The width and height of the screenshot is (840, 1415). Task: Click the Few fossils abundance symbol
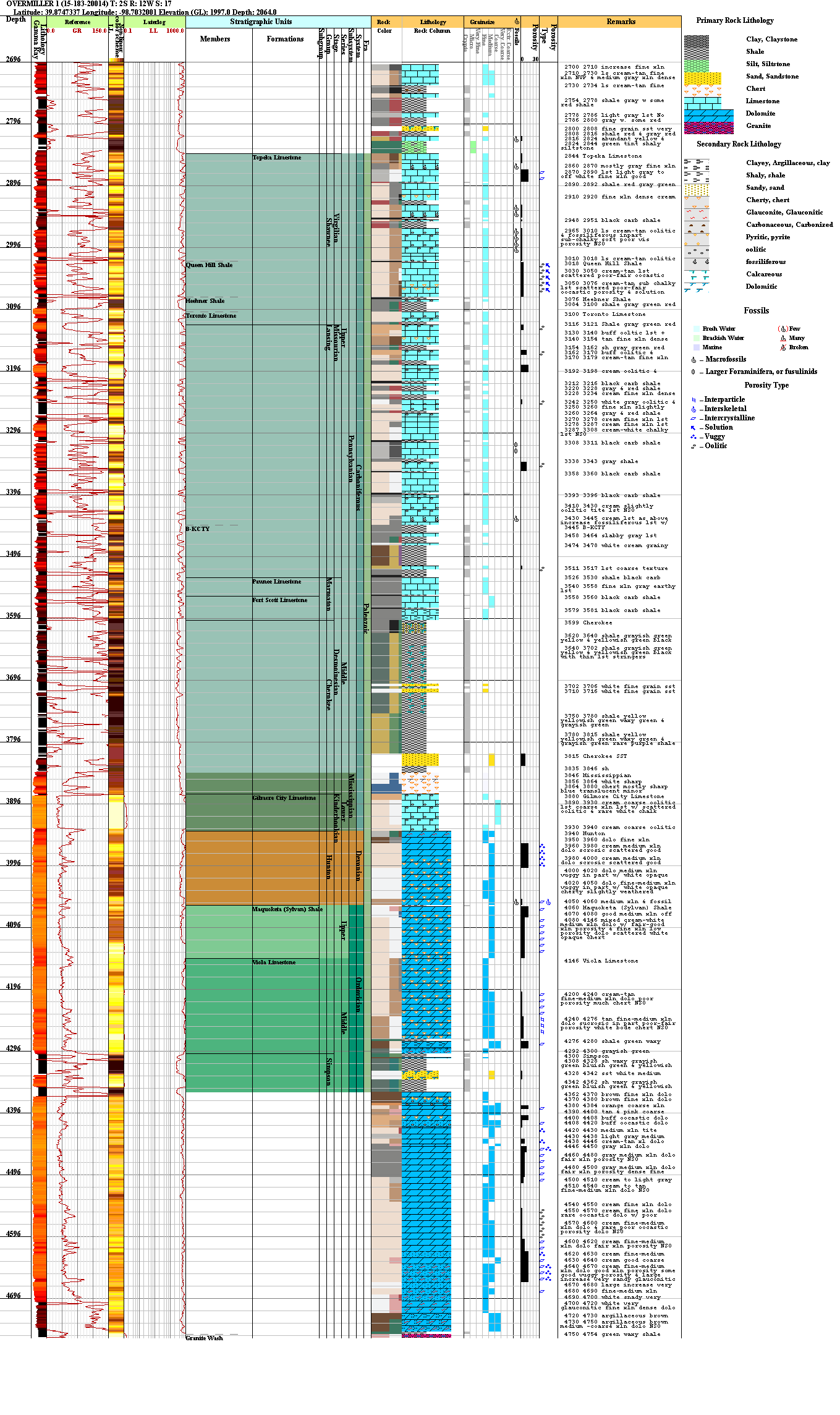click(783, 329)
